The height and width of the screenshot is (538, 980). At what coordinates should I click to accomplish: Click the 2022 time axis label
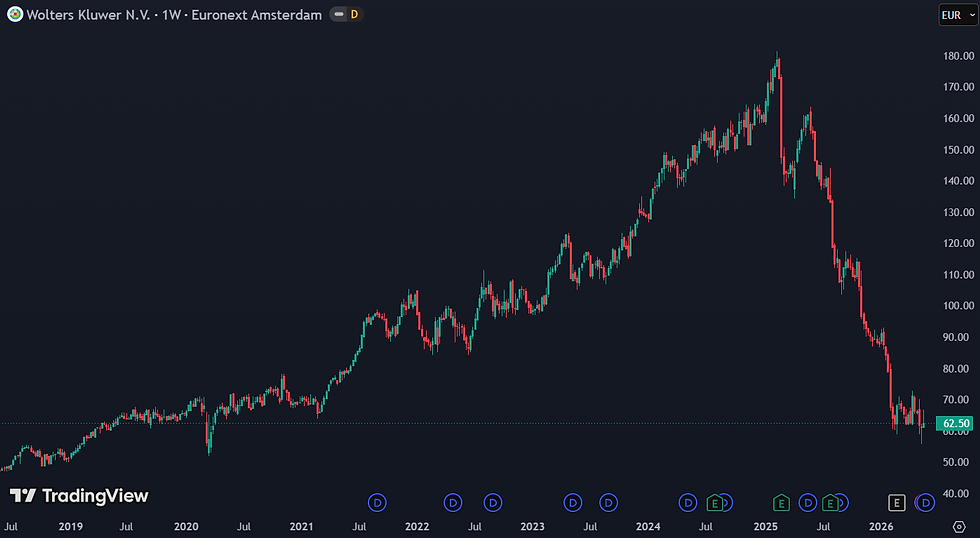coord(417,527)
